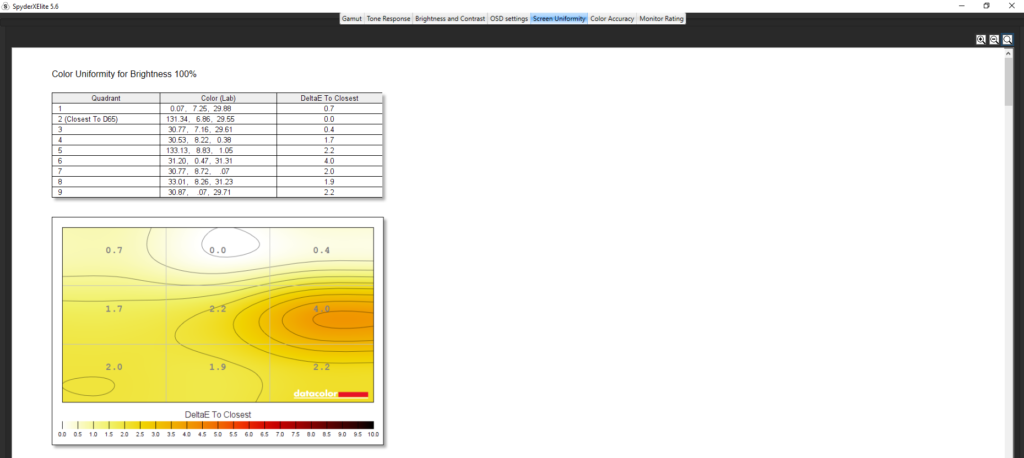This screenshot has height=458, width=1024.
Task: Switch to the Tone Response tab
Action: pos(388,19)
